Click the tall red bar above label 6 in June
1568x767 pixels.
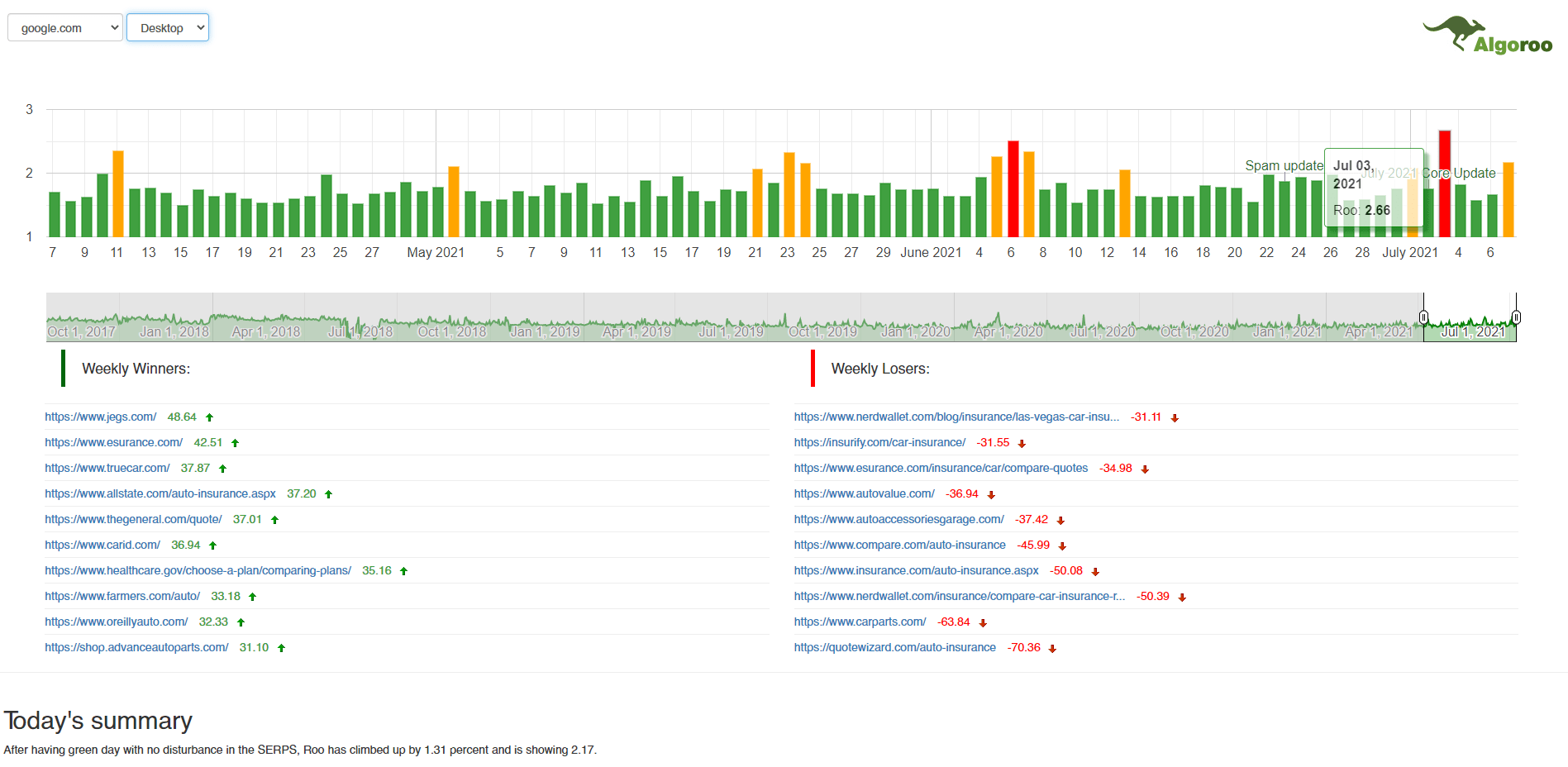(1013, 189)
